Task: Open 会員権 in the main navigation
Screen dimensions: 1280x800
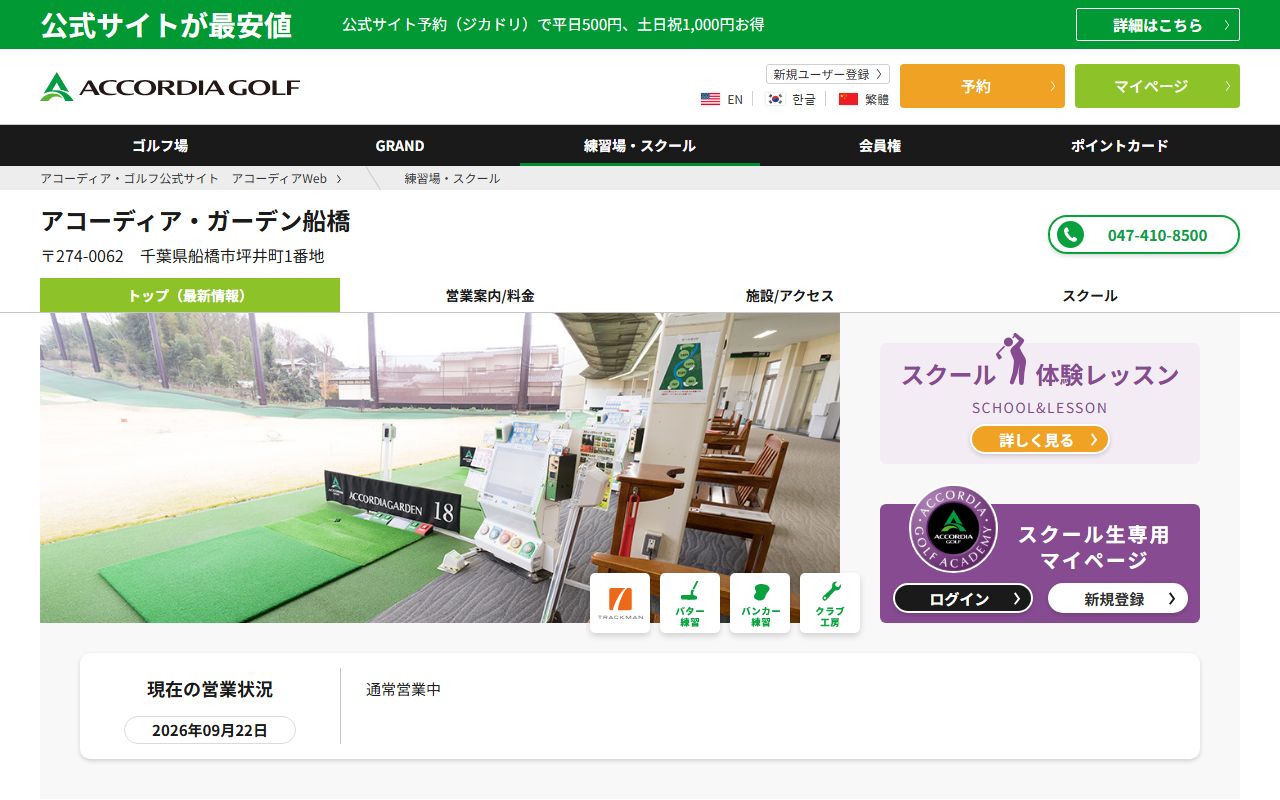Action: click(x=880, y=146)
